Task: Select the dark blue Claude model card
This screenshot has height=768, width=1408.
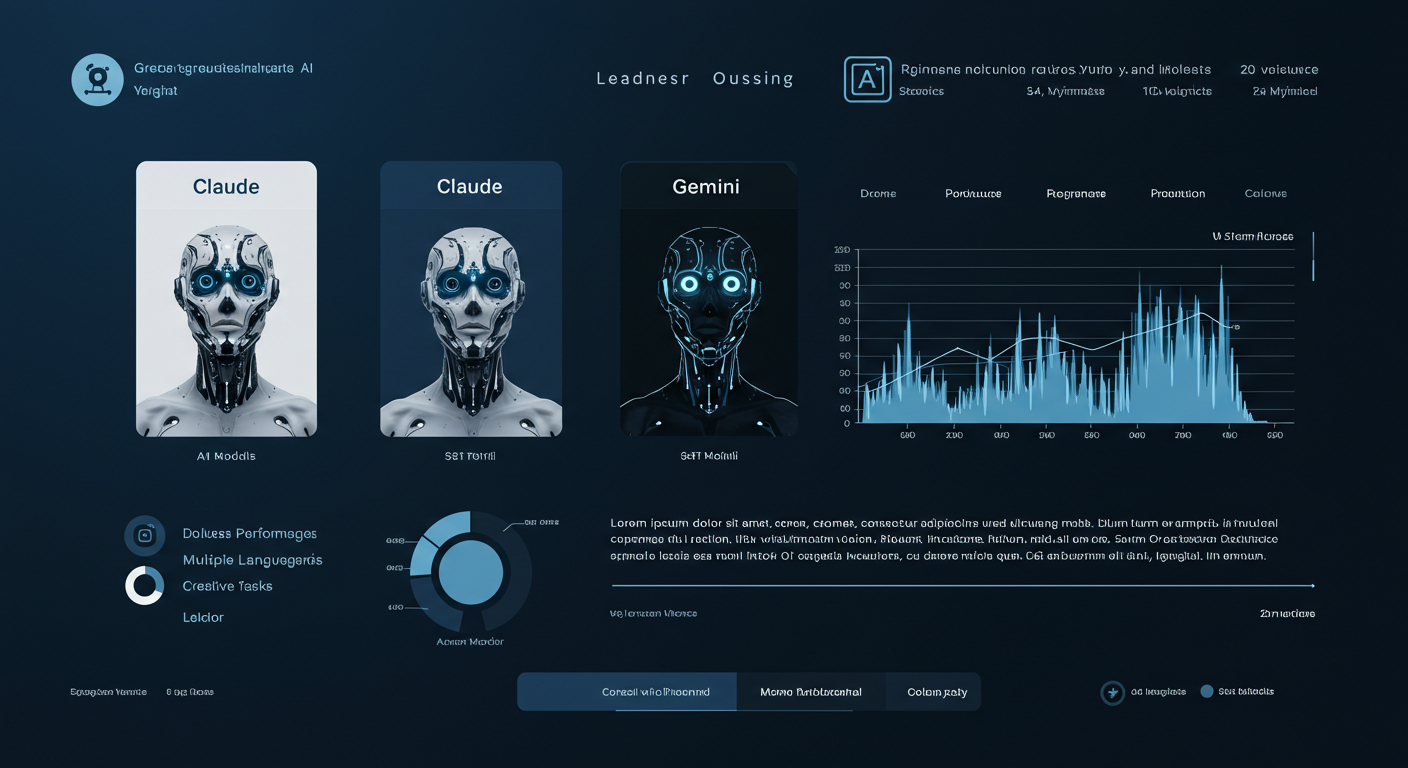Action: point(471,299)
